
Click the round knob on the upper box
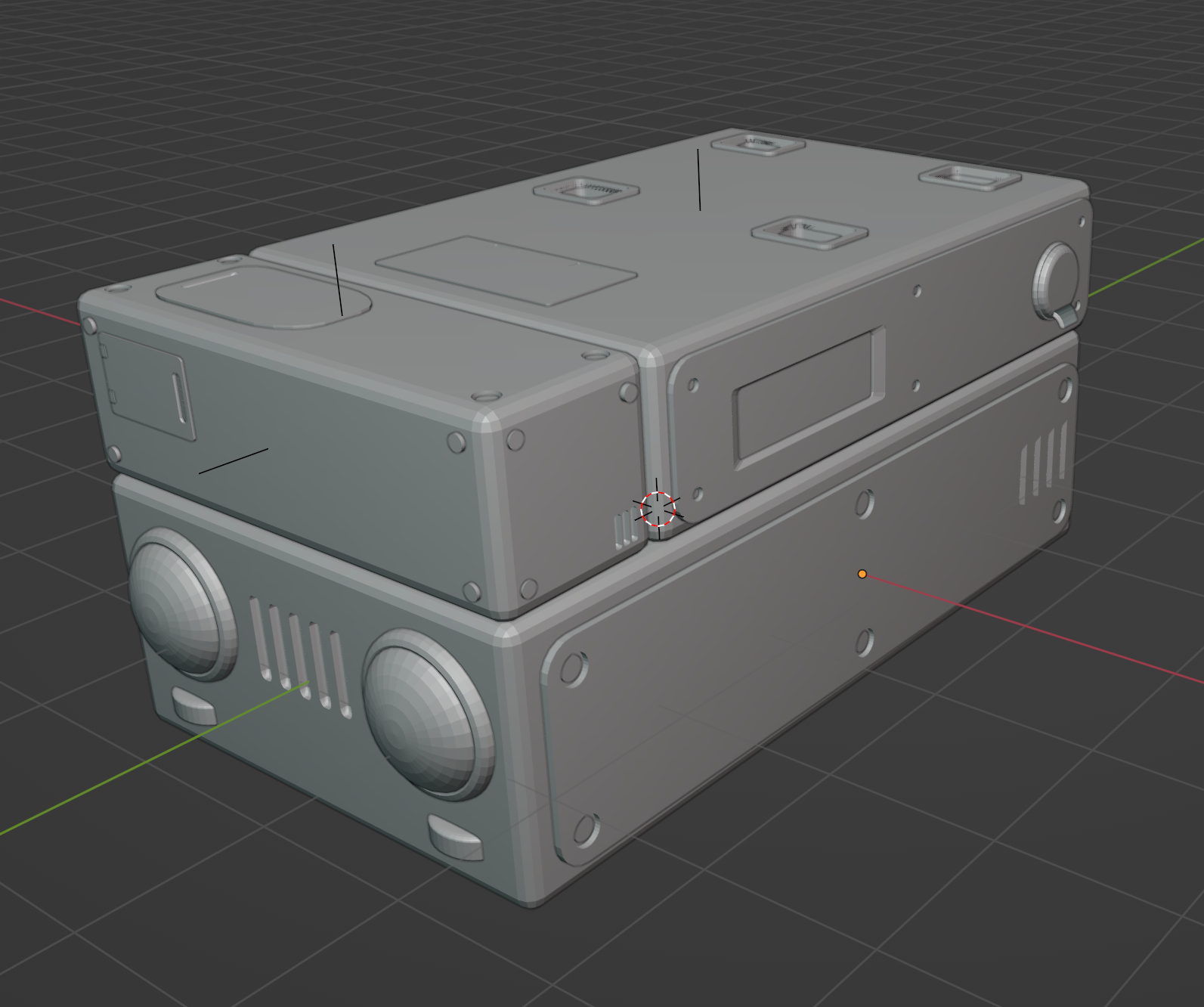[x=1057, y=284]
